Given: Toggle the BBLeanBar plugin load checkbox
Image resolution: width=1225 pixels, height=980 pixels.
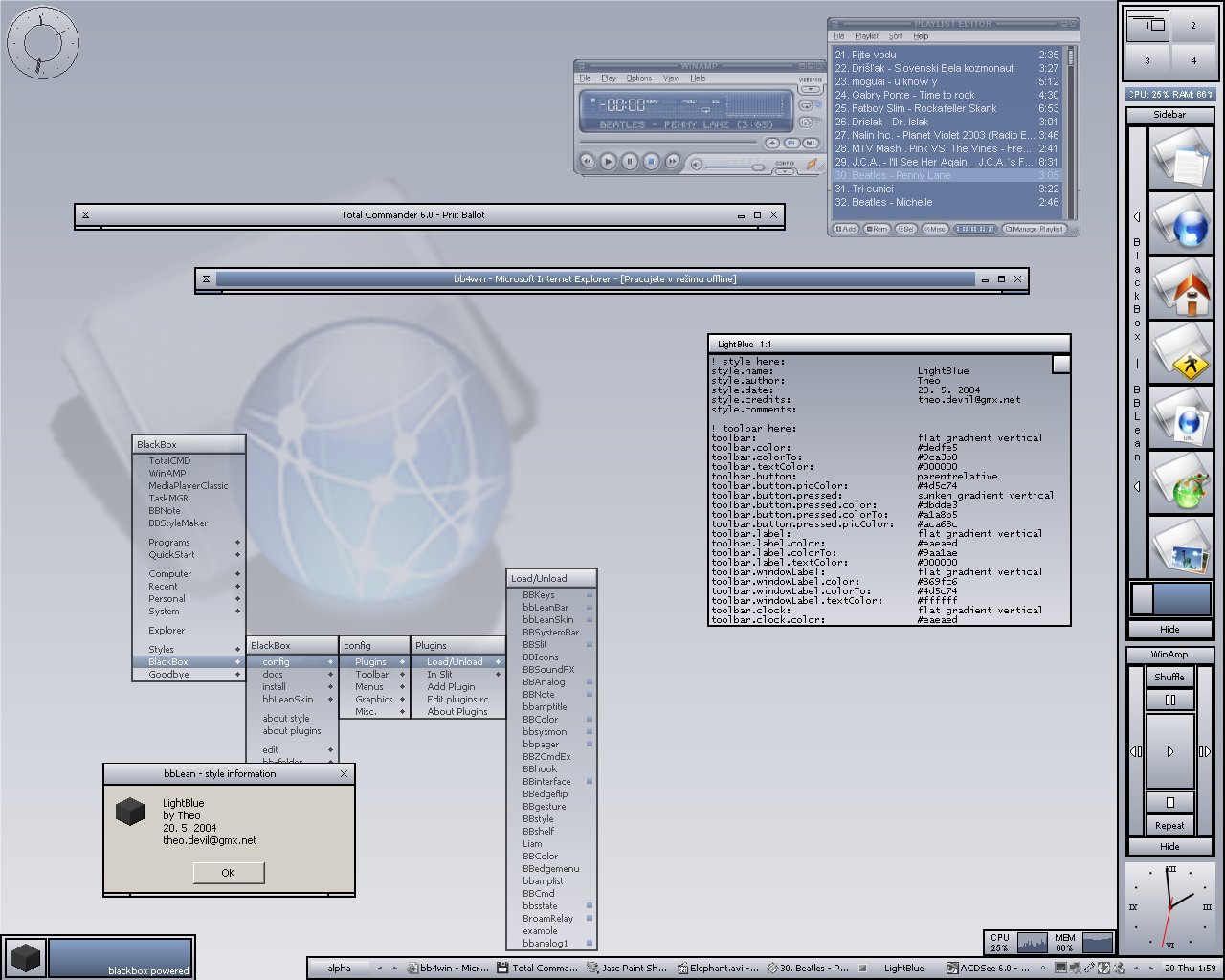Looking at the screenshot, I should pos(589,608).
